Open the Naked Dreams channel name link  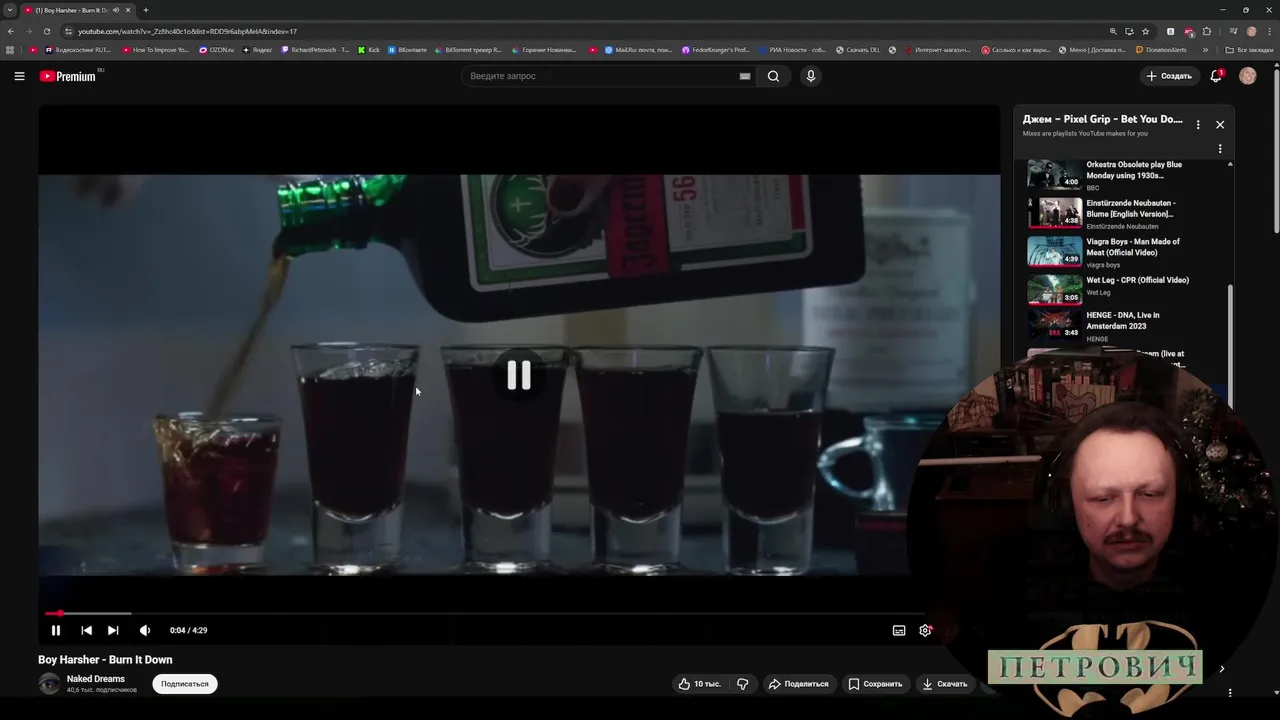96,679
